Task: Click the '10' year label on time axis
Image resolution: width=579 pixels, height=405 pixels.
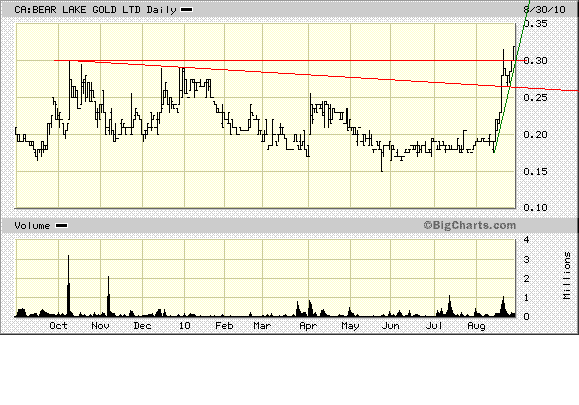Action: click(185, 326)
